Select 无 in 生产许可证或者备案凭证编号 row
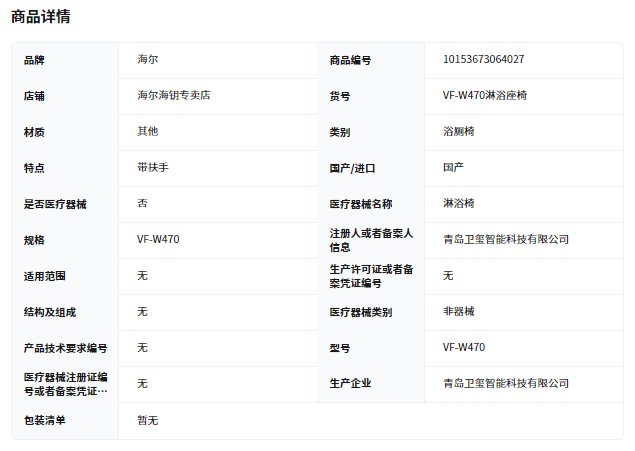 448,276
